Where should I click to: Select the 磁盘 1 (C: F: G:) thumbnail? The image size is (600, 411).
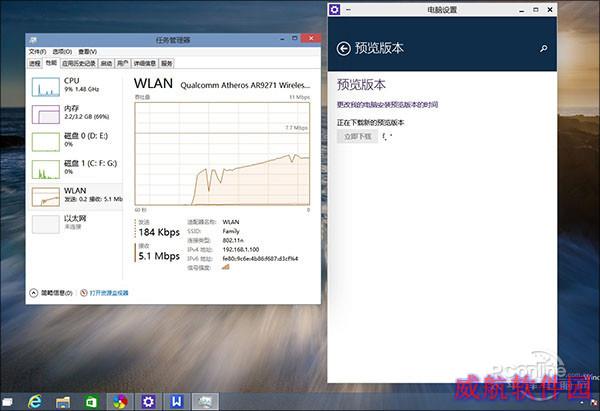tap(46, 169)
